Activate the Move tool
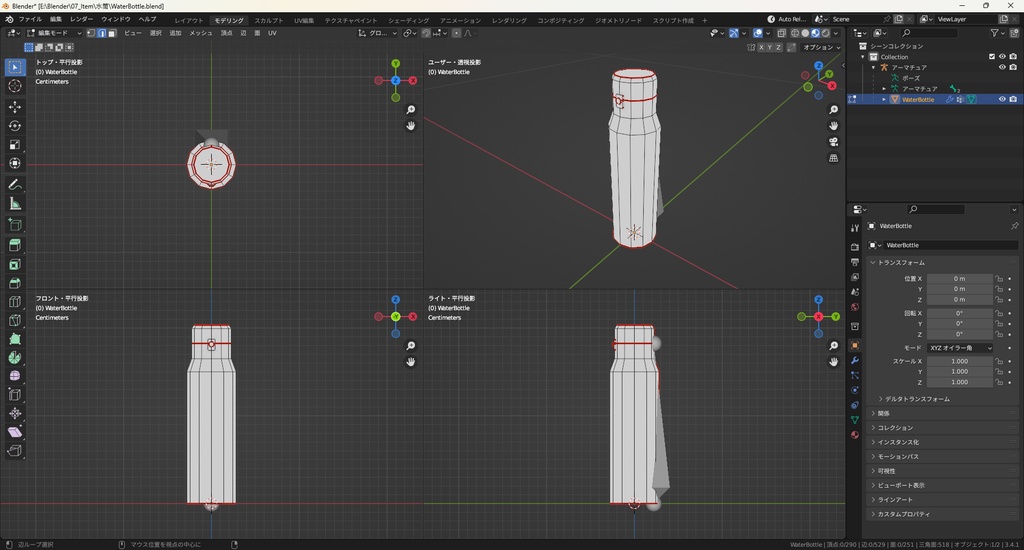The height and width of the screenshot is (550, 1024). (x=15, y=106)
